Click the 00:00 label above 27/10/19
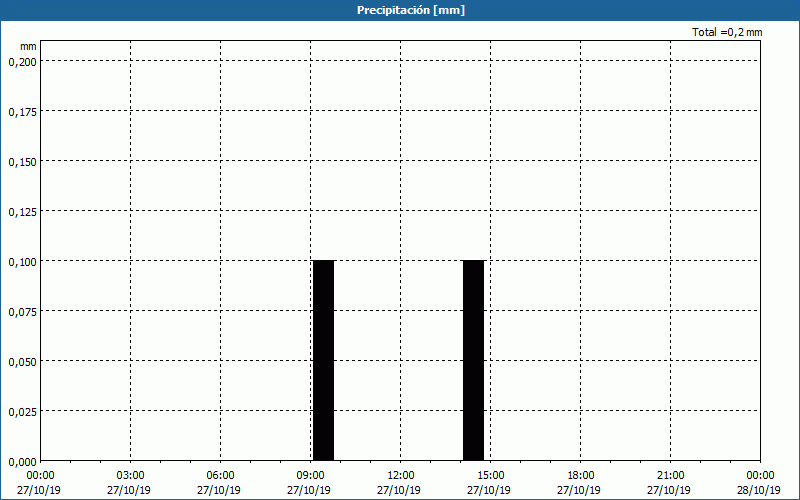The height and width of the screenshot is (500, 800). click(x=40, y=476)
